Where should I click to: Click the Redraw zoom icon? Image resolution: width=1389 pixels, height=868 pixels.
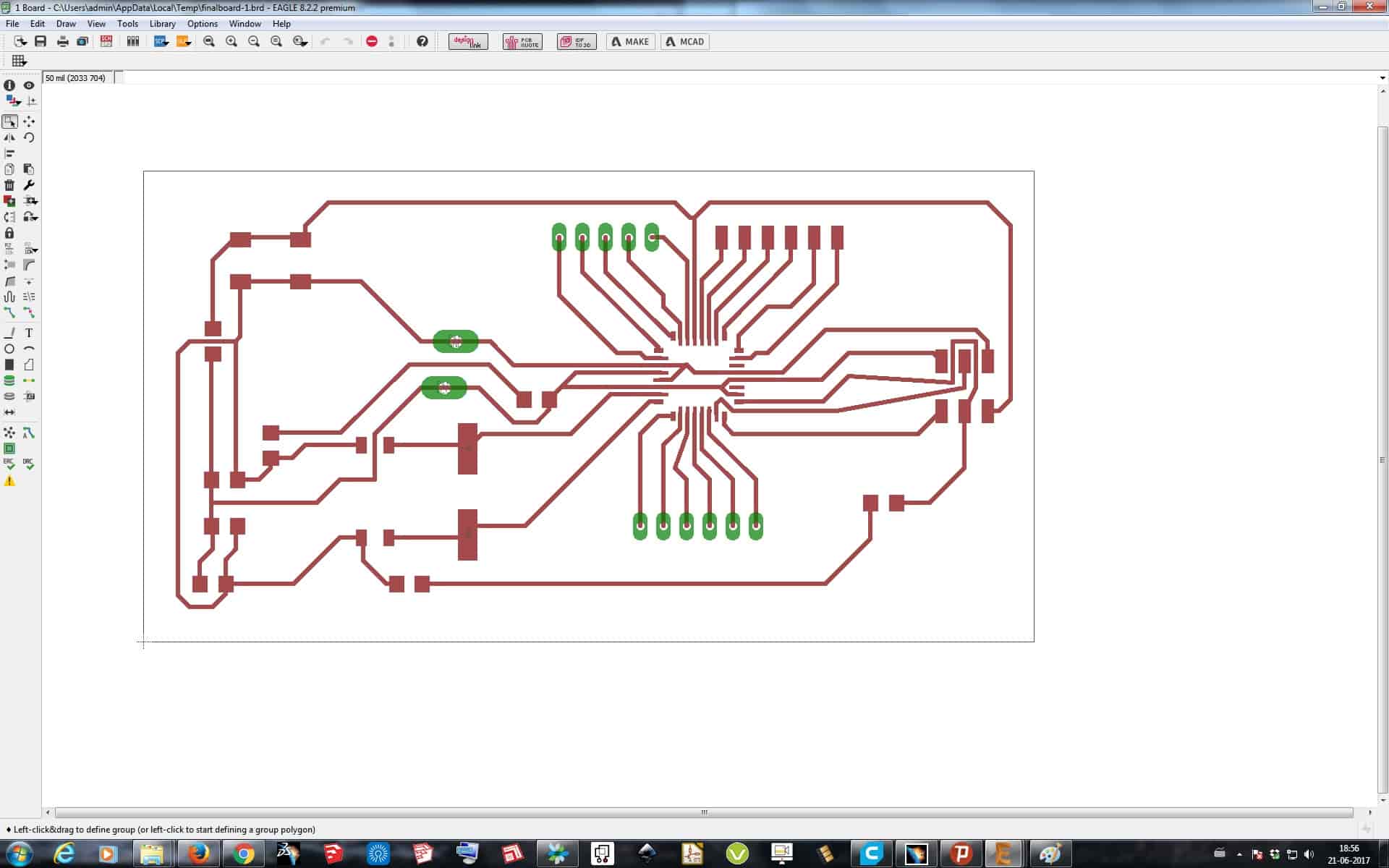click(276, 41)
